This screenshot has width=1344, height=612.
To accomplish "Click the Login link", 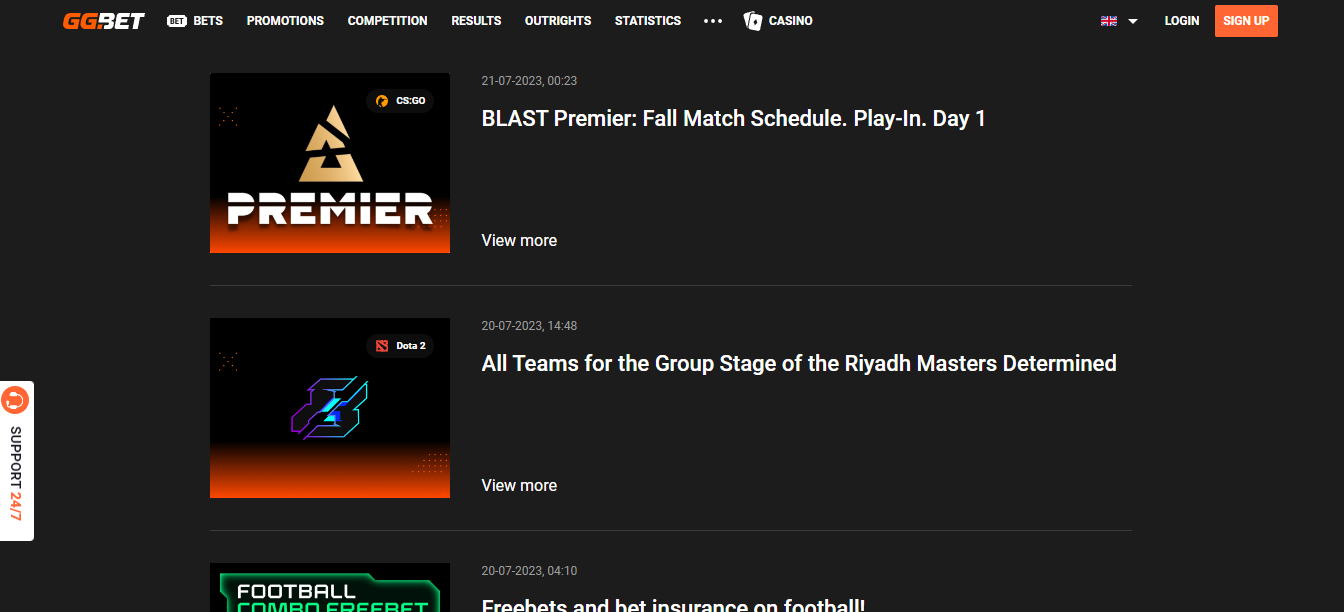I will click(x=1182, y=21).
